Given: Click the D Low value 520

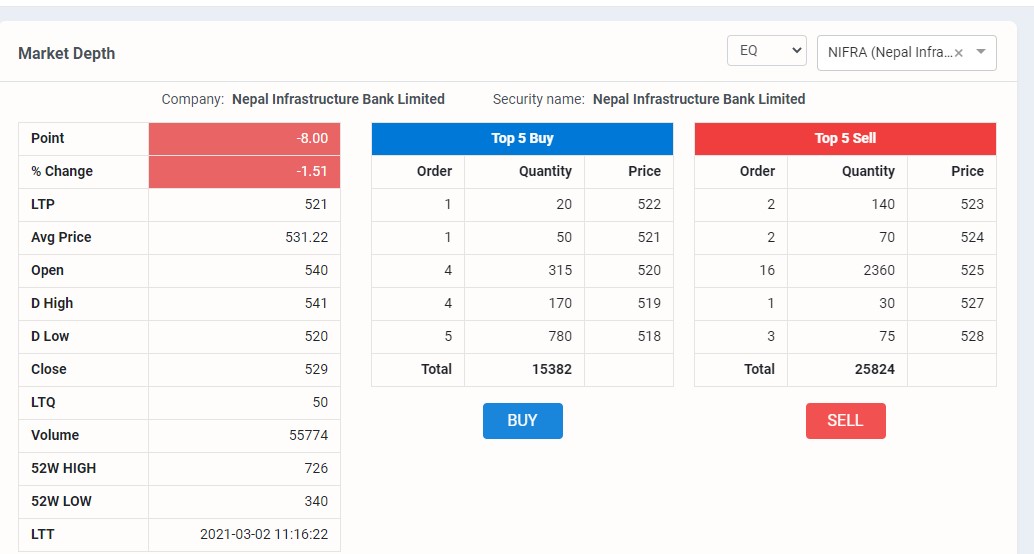Looking at the screenshot, I should (317, 336).
